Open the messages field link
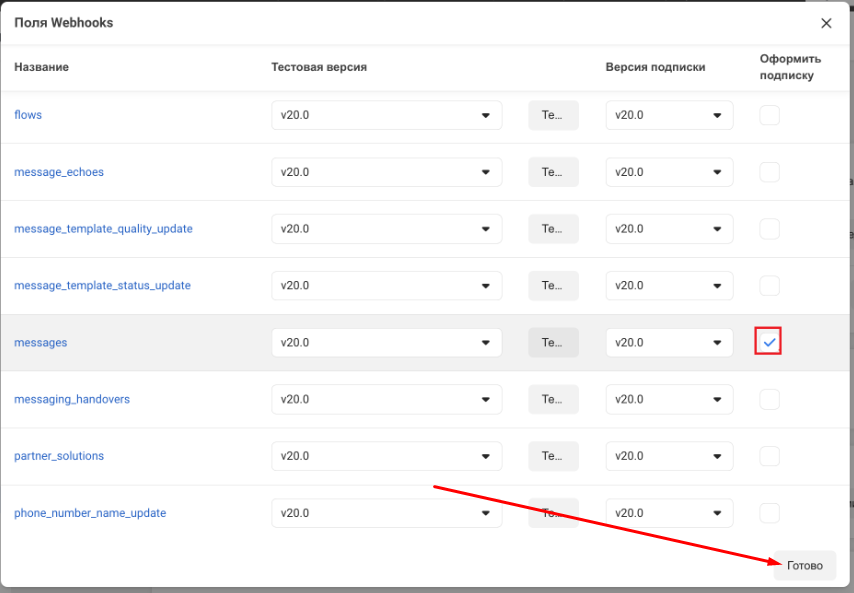 coord(41,342)
